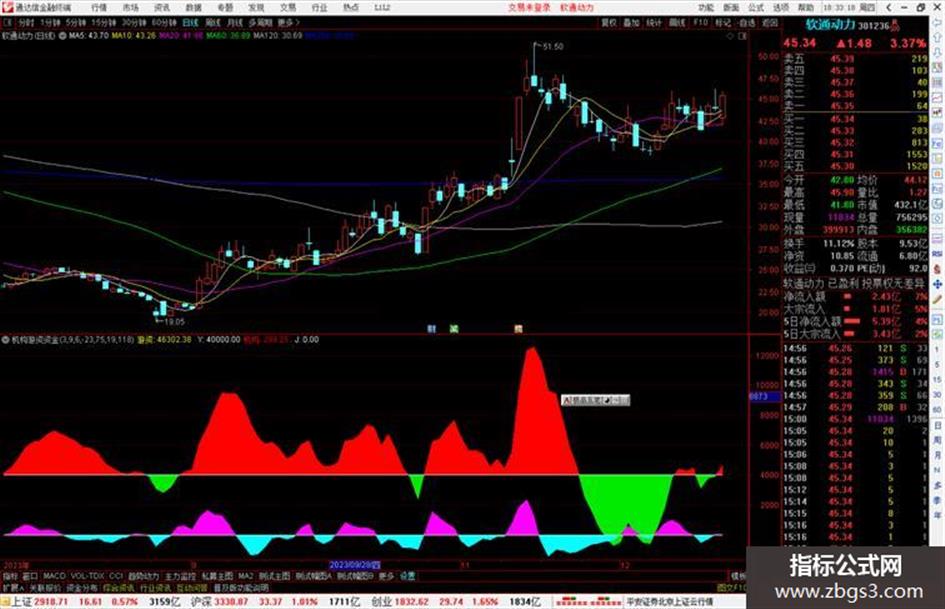Click the back arrow in title bar
945x609 pixels.
pos(888,8)
